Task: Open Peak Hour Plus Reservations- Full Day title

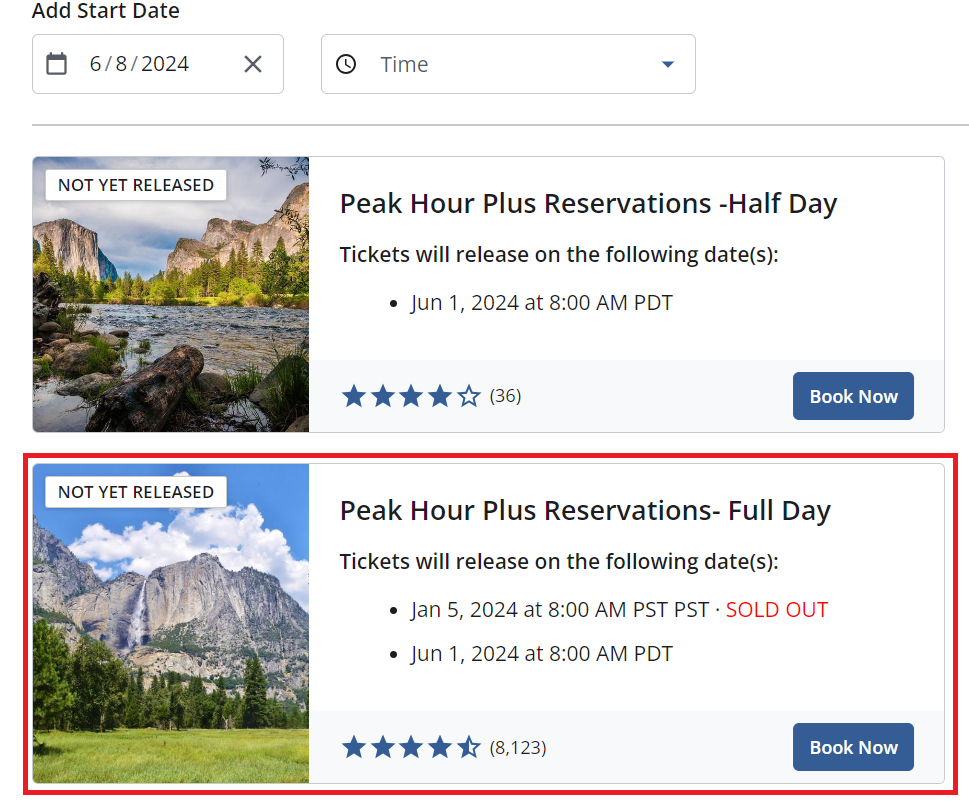Action: 585,511
